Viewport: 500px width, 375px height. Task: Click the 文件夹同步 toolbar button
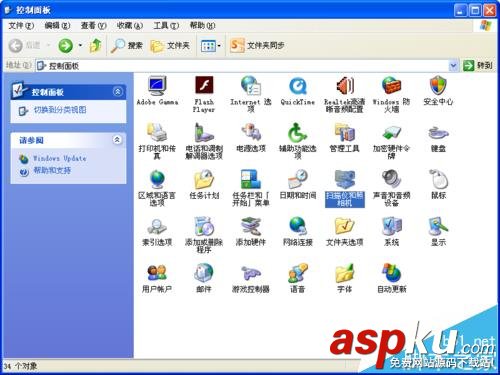tap(257, 45)
